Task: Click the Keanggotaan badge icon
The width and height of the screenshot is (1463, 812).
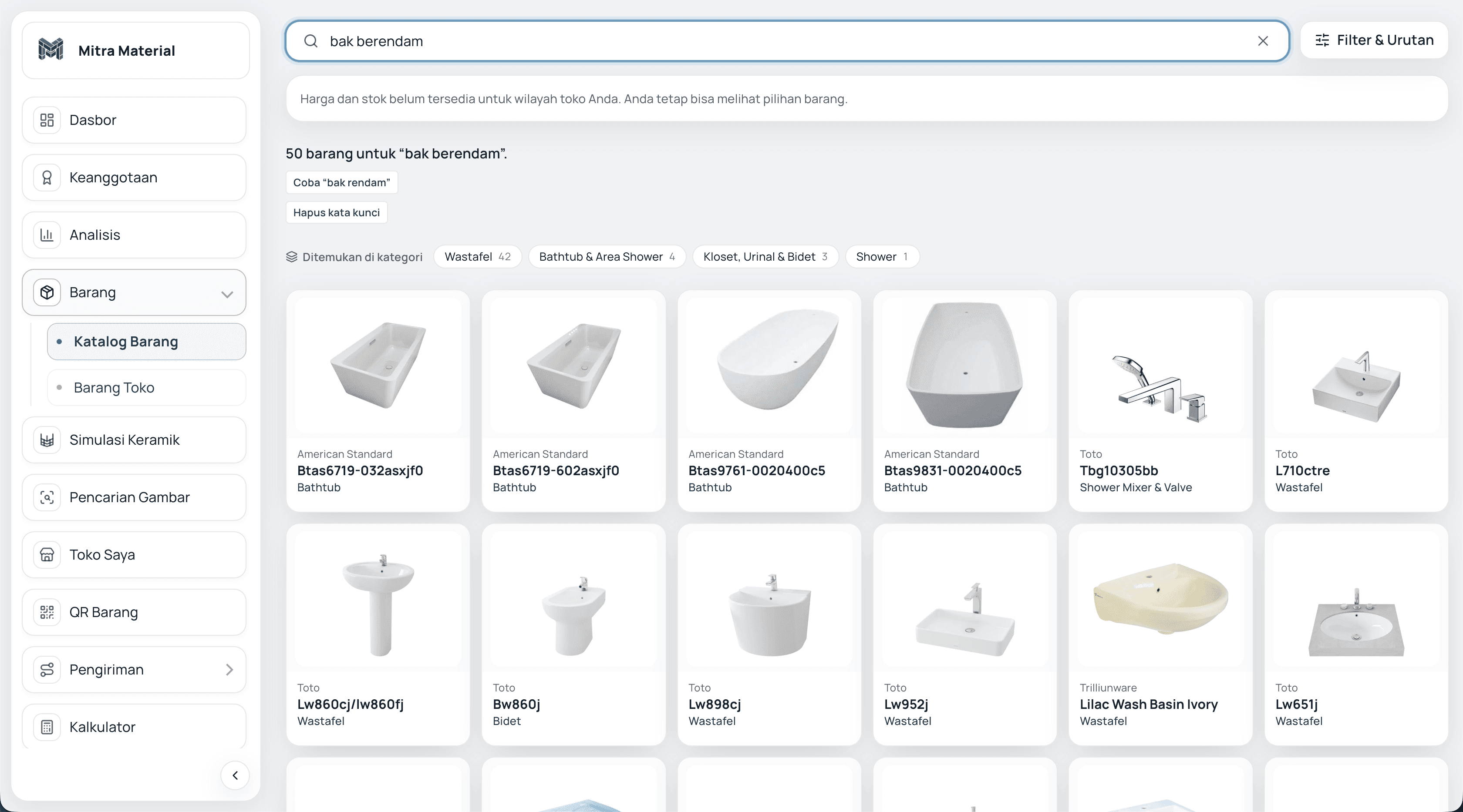Action: tap(47, 178)
